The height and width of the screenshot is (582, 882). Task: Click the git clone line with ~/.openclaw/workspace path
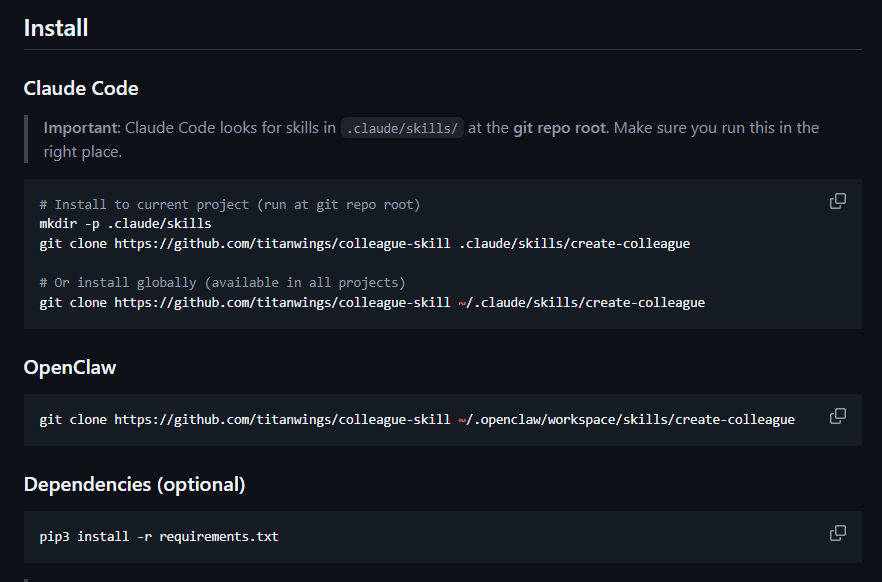417,419
